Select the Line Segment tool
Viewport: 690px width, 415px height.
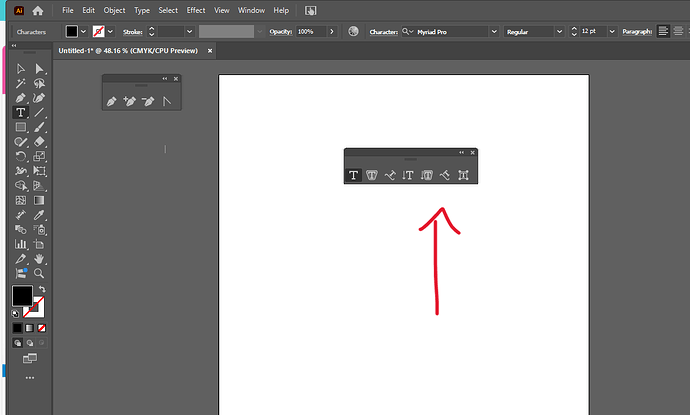(x=39, y=112)
